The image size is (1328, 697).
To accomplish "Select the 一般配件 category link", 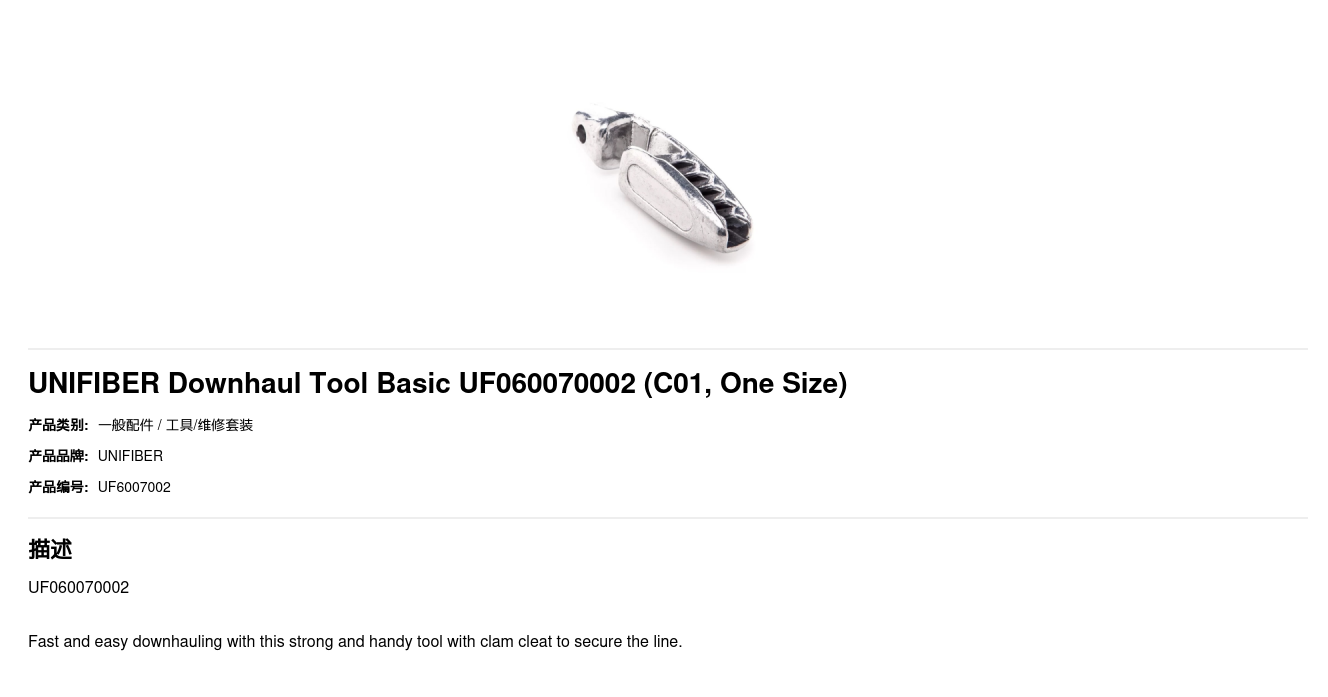I will tap(126, 425).
